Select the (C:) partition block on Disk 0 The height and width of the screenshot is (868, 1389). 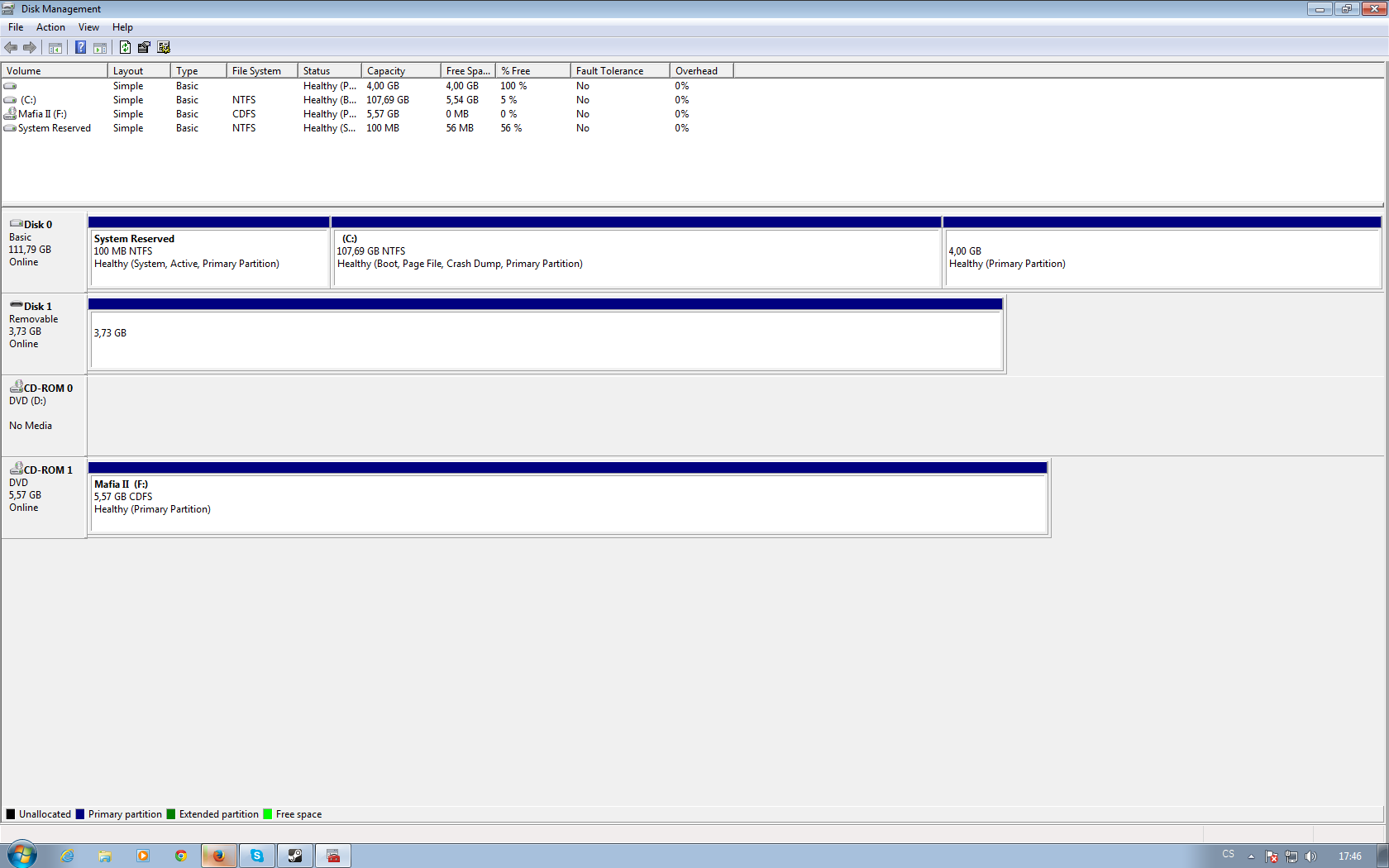coord(636,258)
